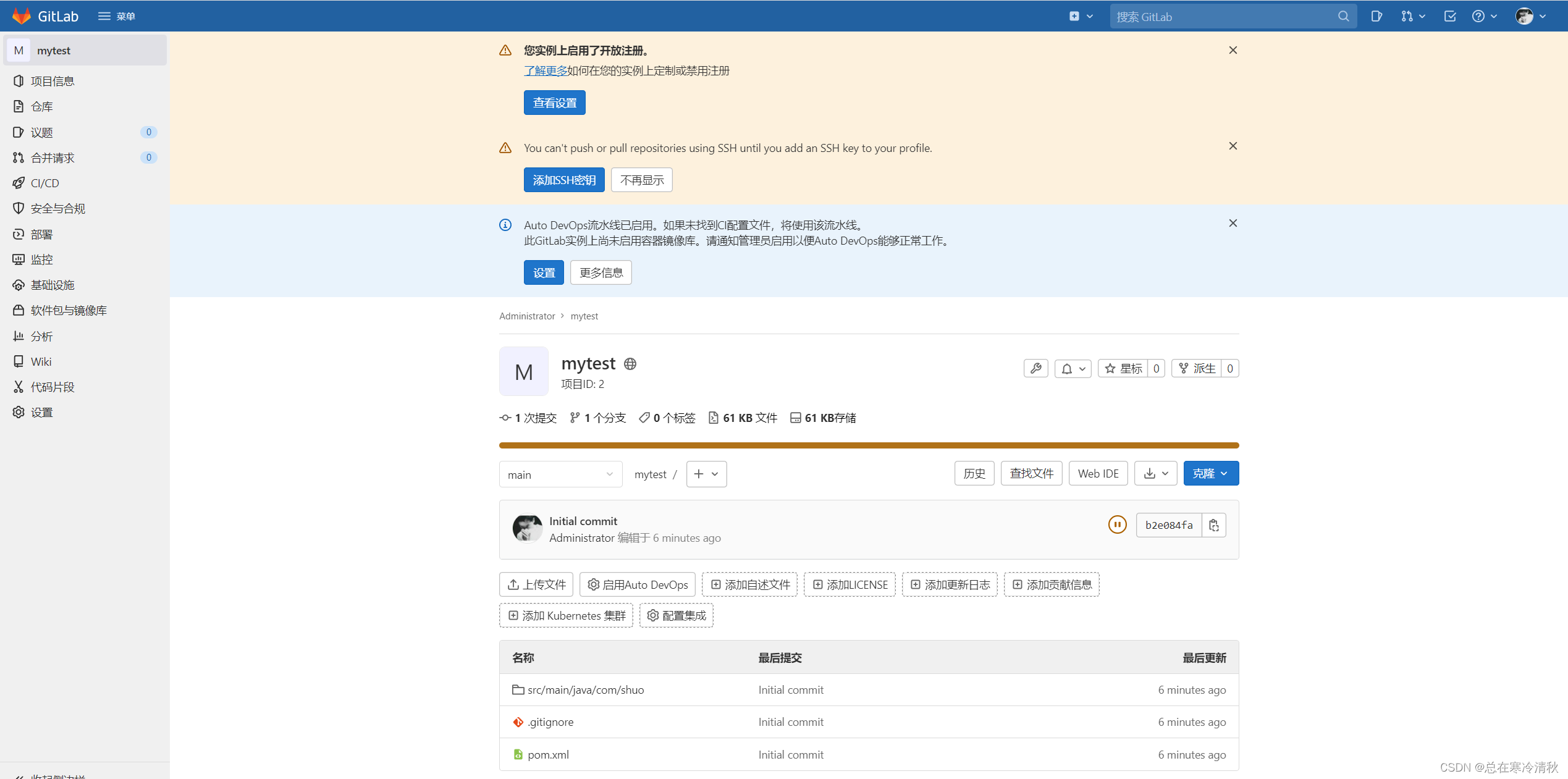Screen dimensions: 1568x779
Task: Click the 添加SSH密钥 button
Action: coord(564,180)
